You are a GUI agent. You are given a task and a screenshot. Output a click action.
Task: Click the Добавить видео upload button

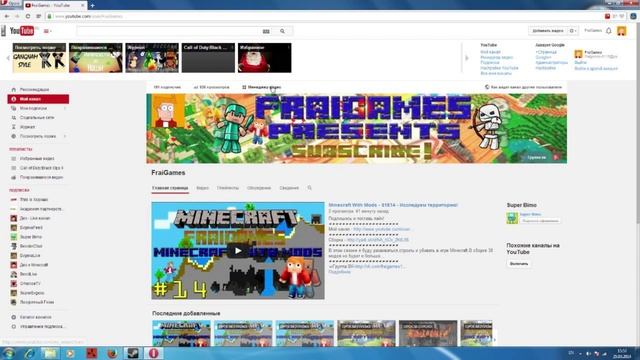click(x=548, y=31)
